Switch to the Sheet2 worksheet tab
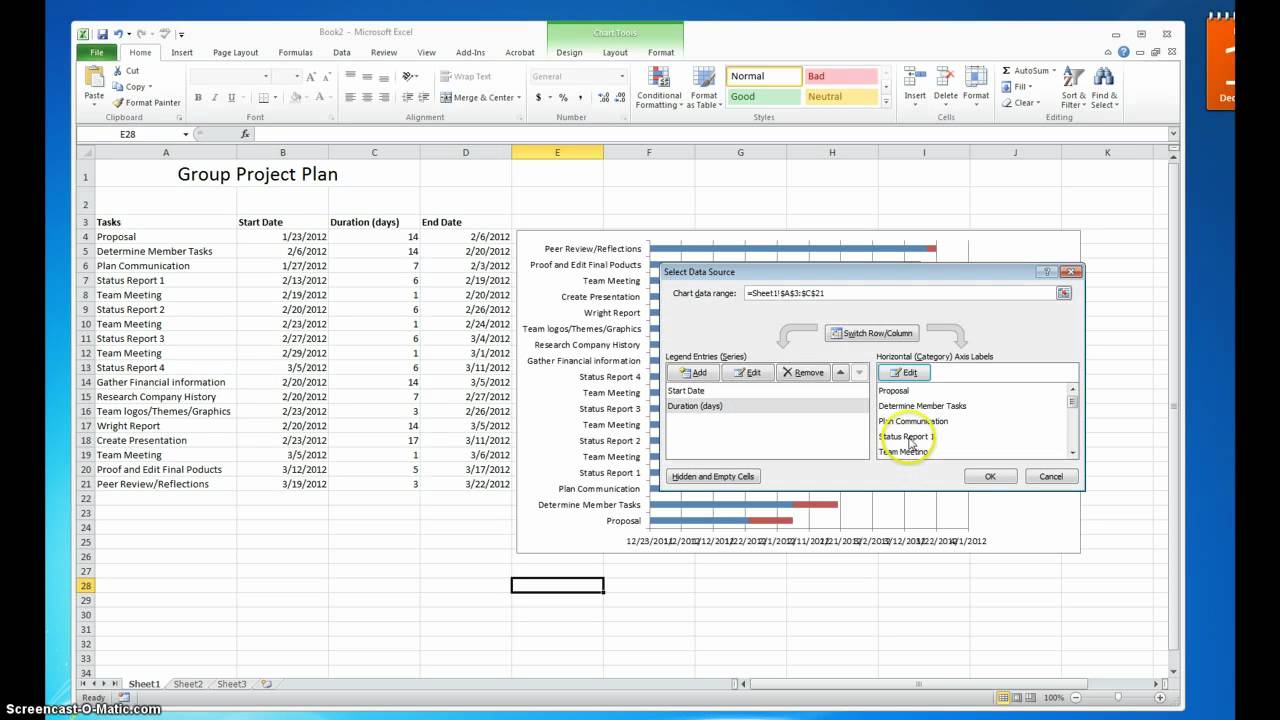 coord(188,684)
